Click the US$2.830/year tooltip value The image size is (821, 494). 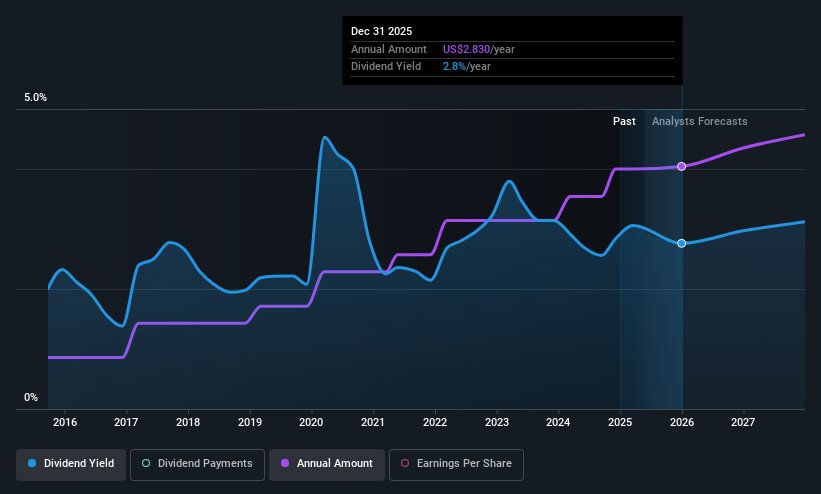479,49
